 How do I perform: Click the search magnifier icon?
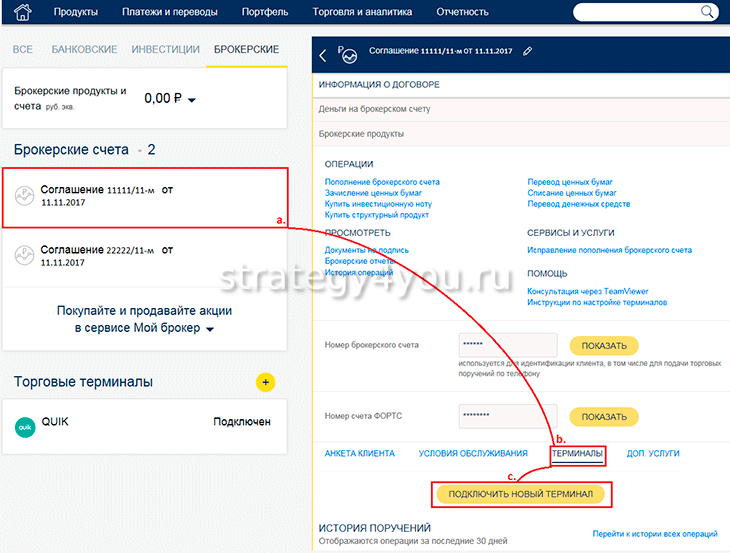pyautogui.click(x=707, y=12)
